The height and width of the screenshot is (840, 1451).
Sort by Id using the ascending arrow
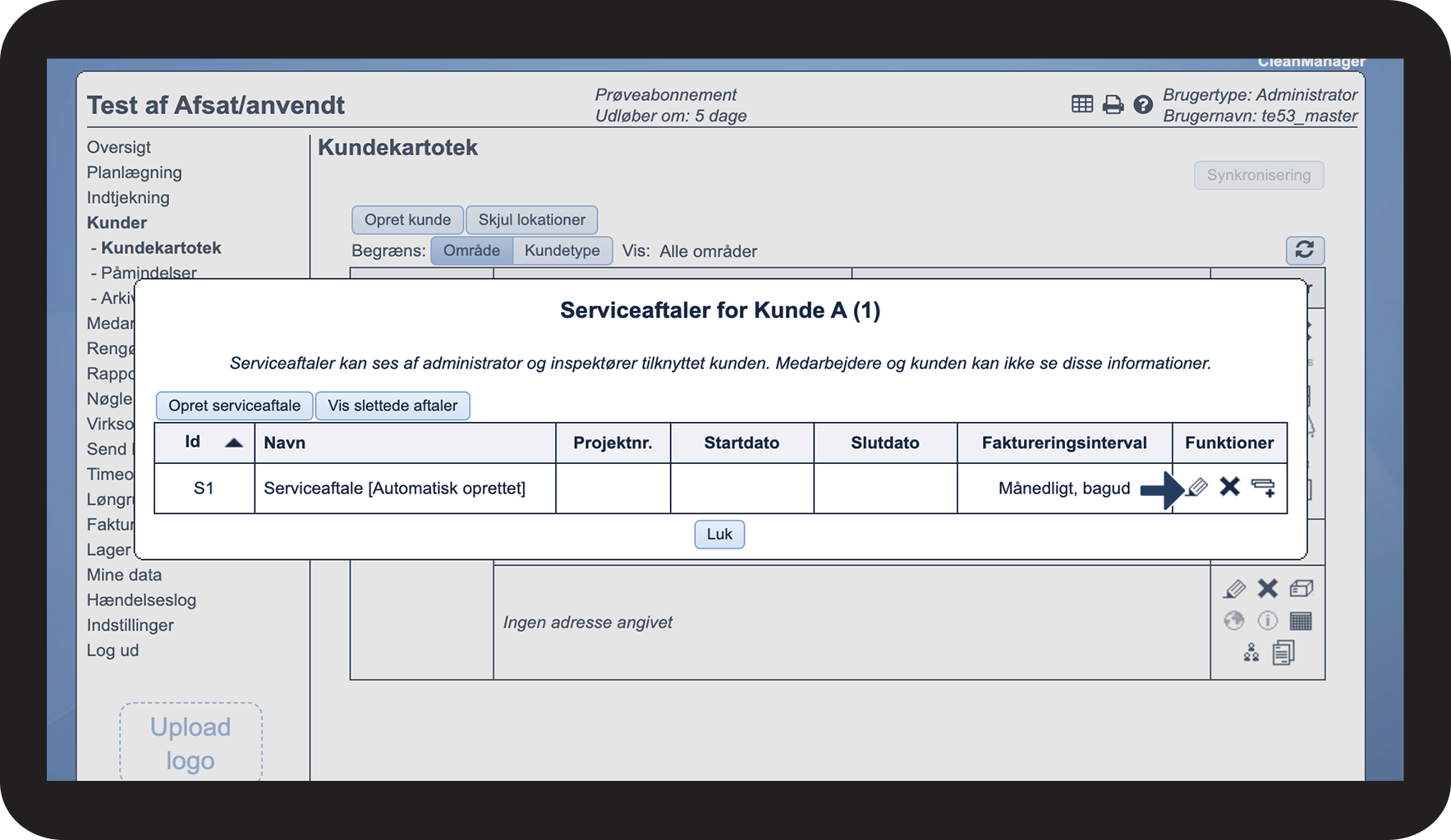234,443
